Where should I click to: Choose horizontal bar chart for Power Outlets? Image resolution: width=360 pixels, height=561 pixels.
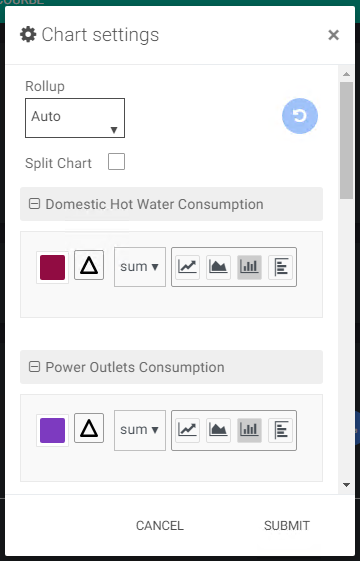pos(281,430)
